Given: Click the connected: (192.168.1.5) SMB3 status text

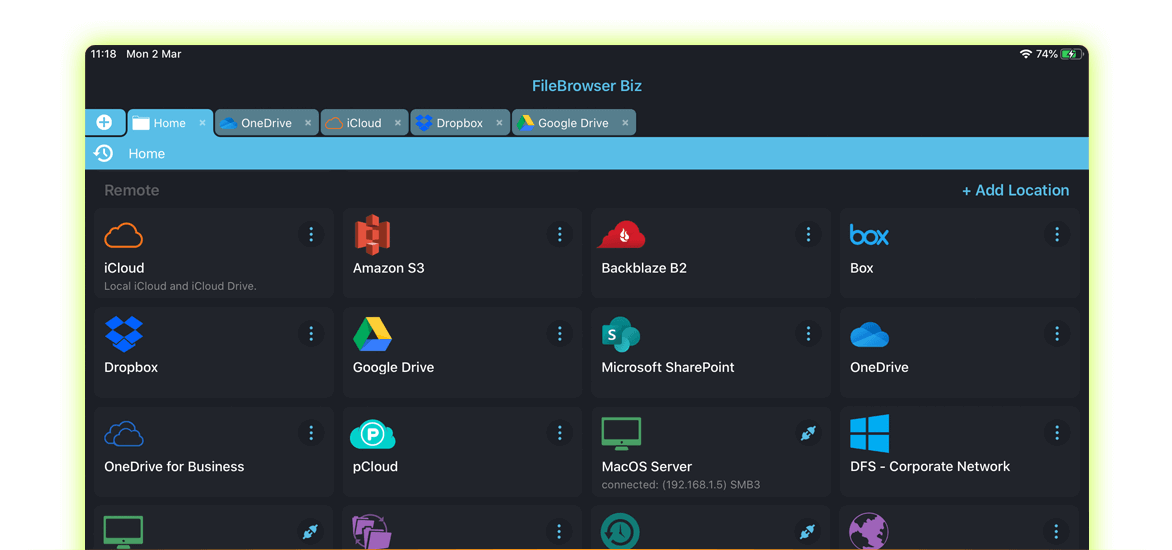Looking at the screenshot, I should pyautogui.click(x=681, y=485).
